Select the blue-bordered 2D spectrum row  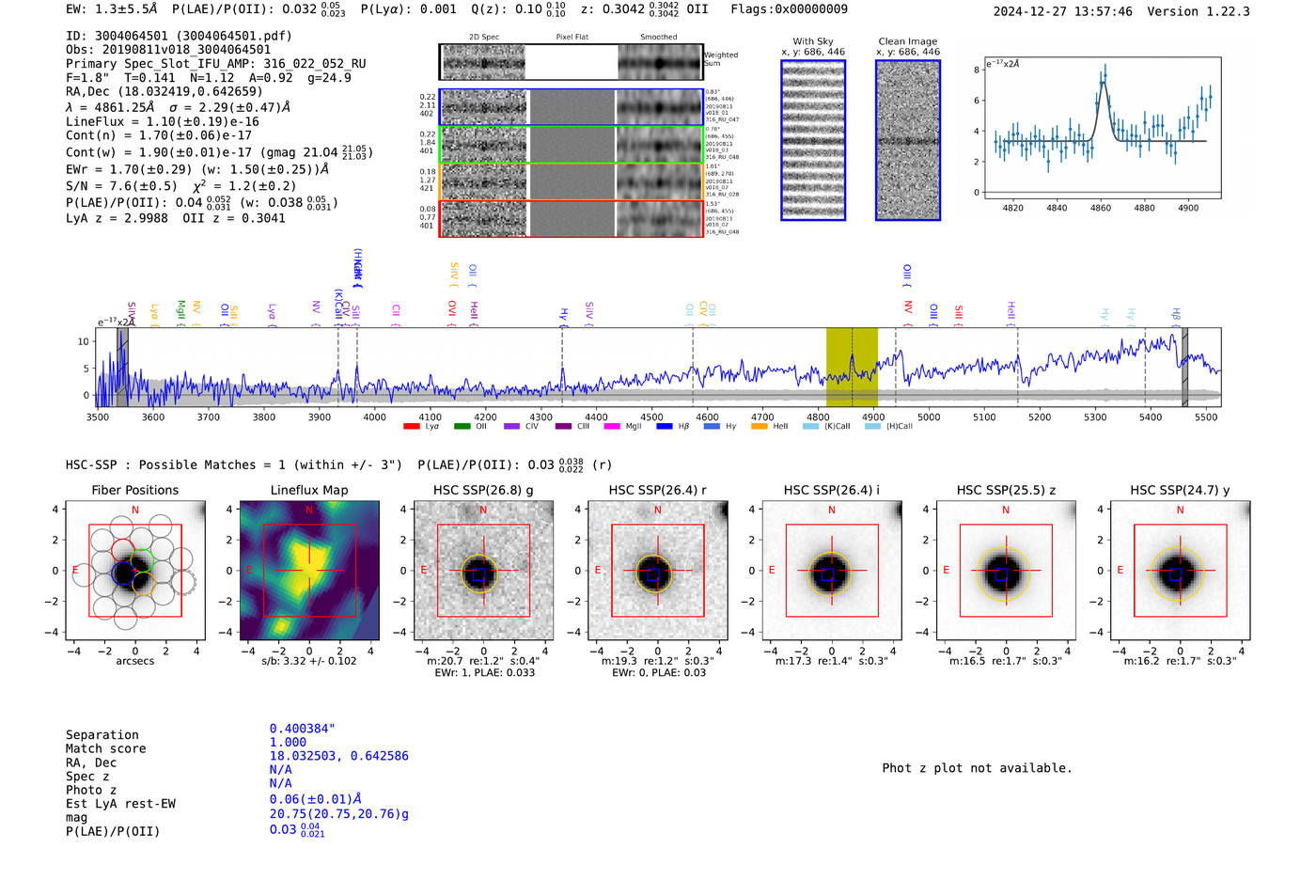coord(572,108)
